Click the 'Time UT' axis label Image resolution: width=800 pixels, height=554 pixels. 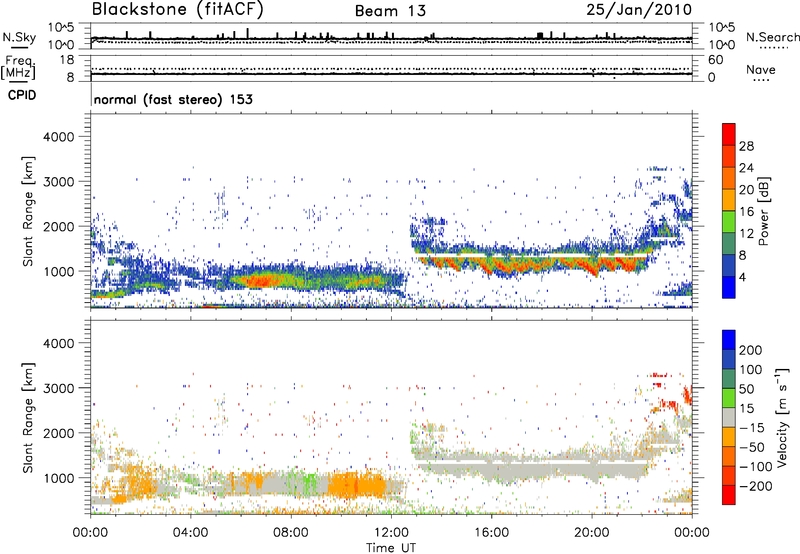click(391, 547)
